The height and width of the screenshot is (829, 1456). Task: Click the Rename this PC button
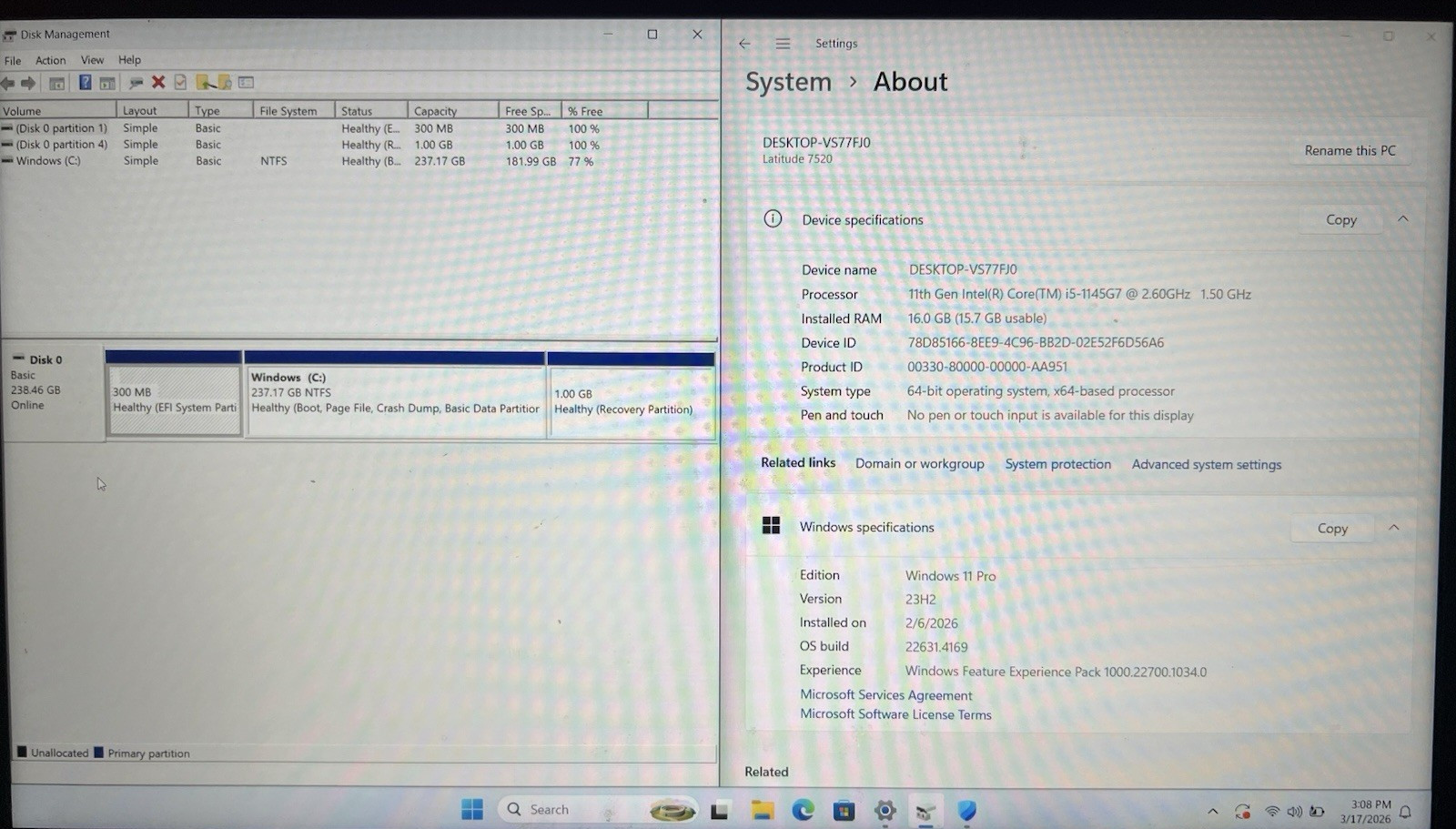[1350, 150]
